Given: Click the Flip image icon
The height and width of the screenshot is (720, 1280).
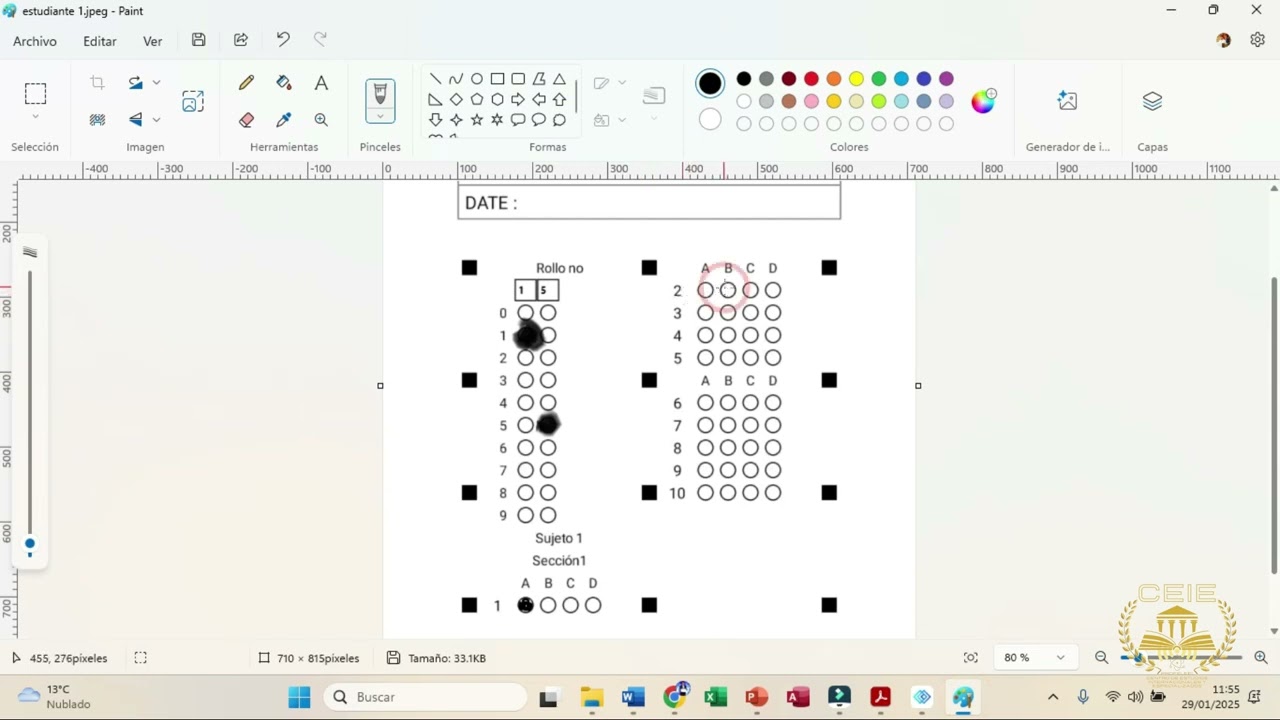Looking at the screenshot, I should point(135,120).
